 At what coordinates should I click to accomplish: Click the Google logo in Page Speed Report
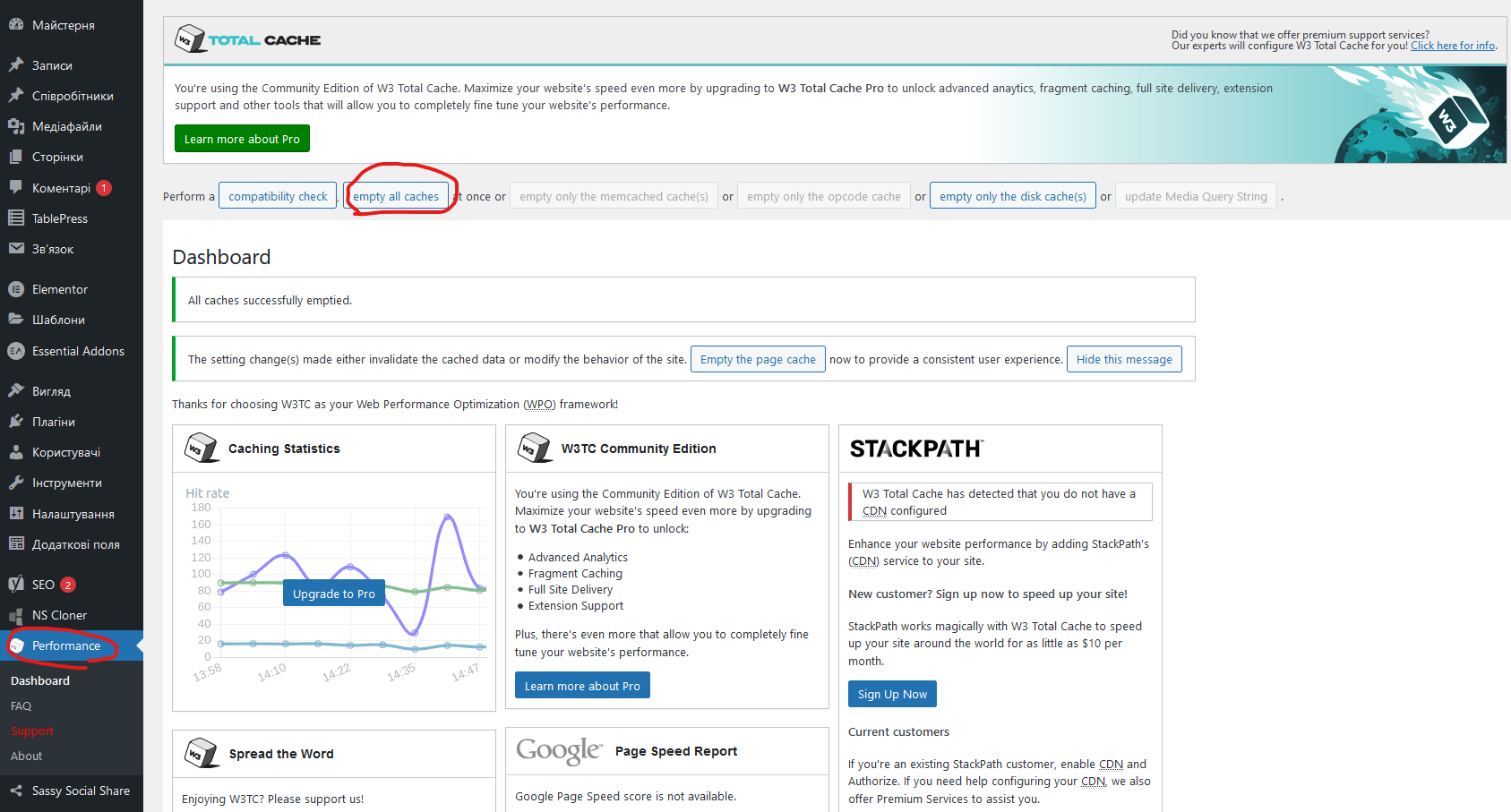[559, 750]
